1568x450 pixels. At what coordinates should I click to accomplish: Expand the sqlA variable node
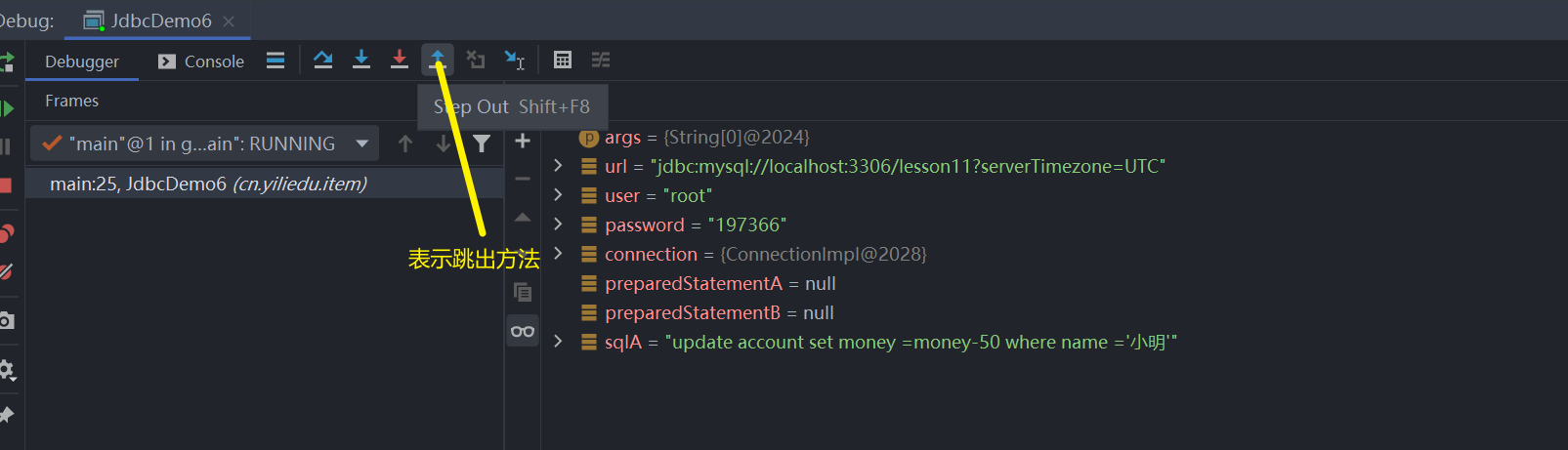pos(558,342)
